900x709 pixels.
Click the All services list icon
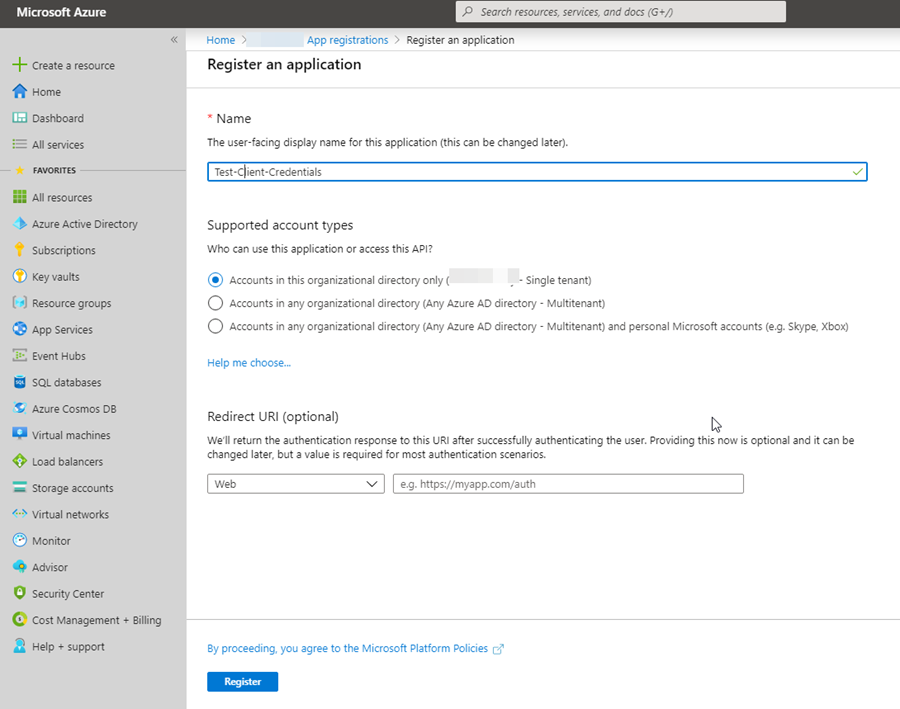pyautogui.click(x=20, y=144)
